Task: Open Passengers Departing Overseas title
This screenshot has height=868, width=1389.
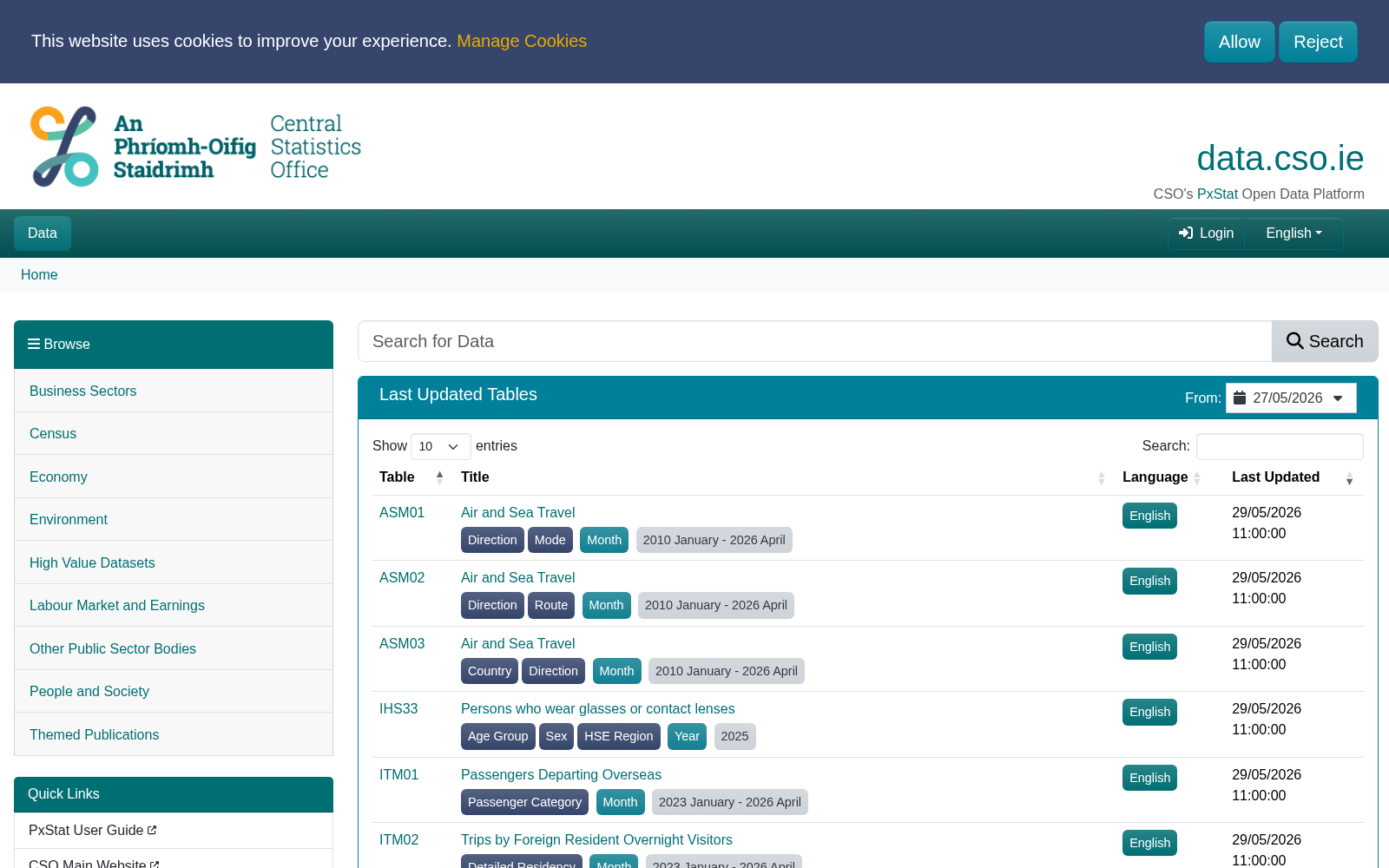Action: [x=561, y=774]
